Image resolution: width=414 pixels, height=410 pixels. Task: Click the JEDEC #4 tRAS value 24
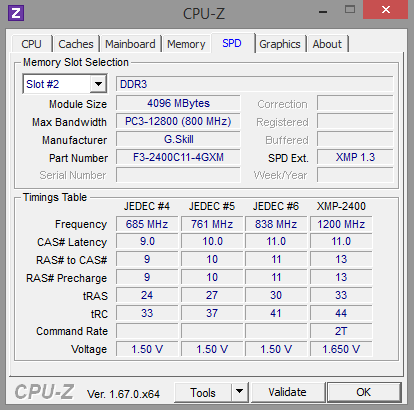(147, 295)
